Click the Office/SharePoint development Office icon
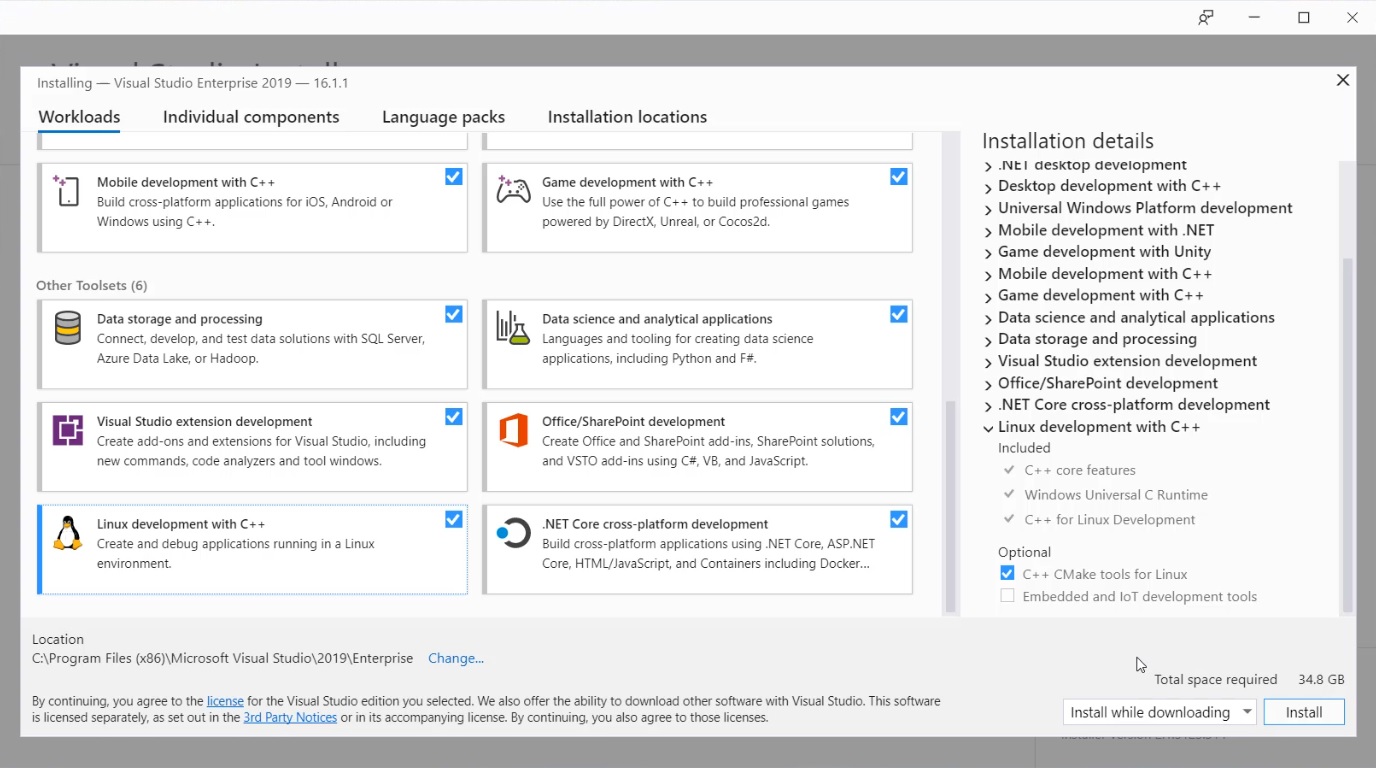Image resolution: width=1376 pixels, height=768 pixels. pos(513,430)
